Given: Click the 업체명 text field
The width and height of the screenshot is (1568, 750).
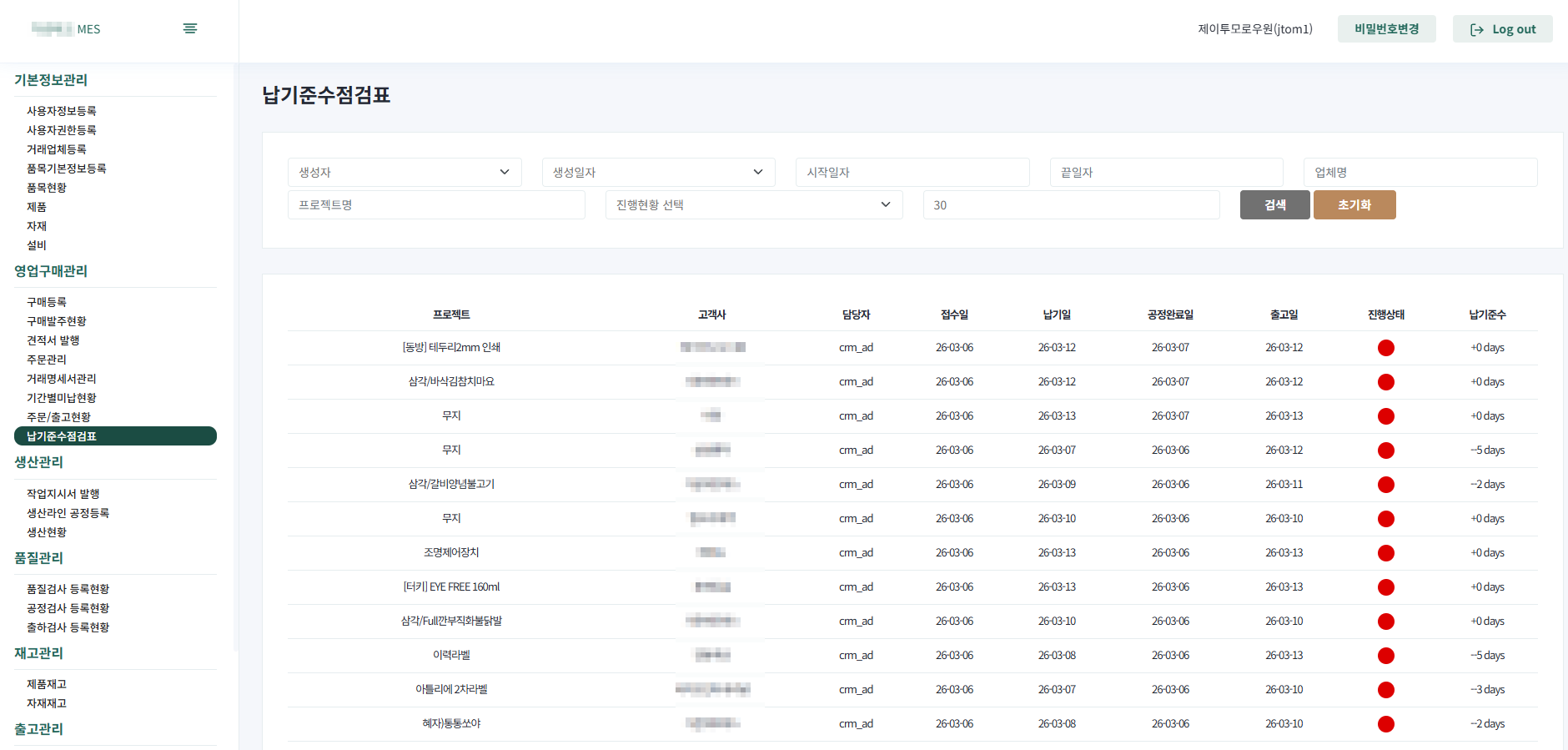Looking at the screenshot, I should click(1420, 173).
